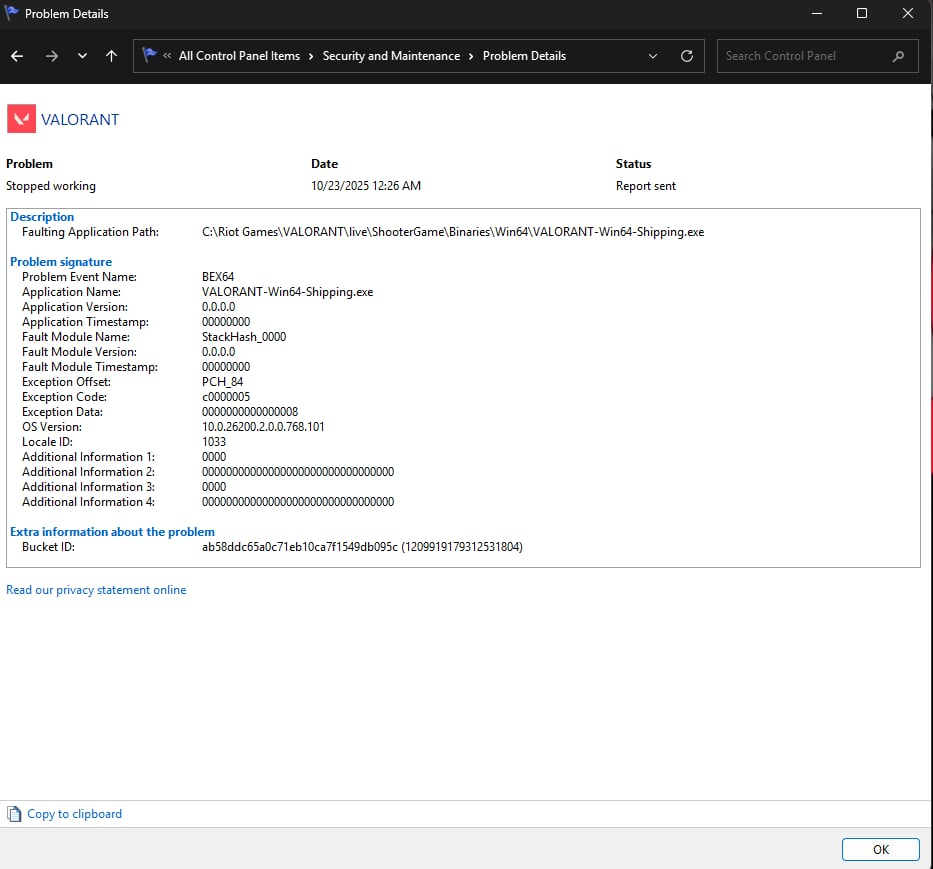Go back using the back arrow

[x=17, y=56]
